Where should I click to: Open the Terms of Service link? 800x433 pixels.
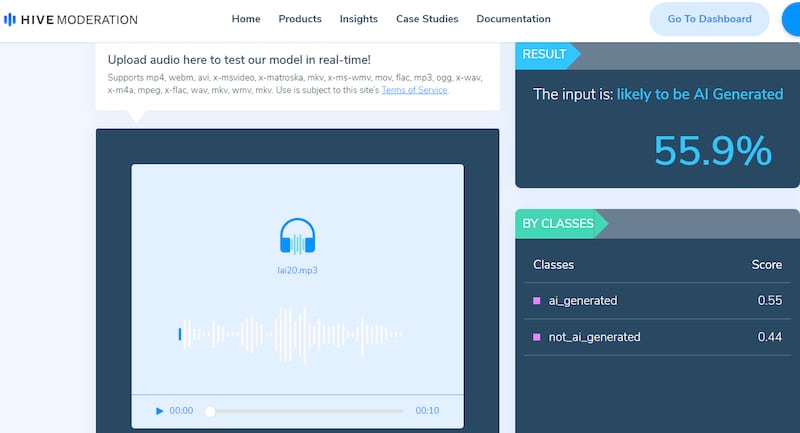(414, 90)
